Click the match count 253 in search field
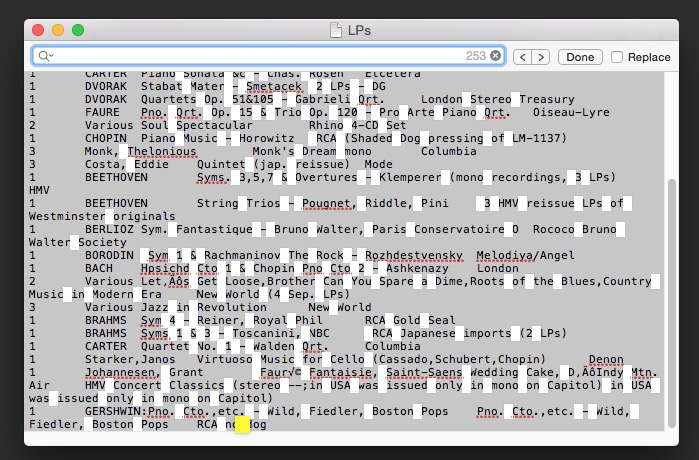Viewport: 699px width, 460px height. pyautogui.click(x=475, y=56)
